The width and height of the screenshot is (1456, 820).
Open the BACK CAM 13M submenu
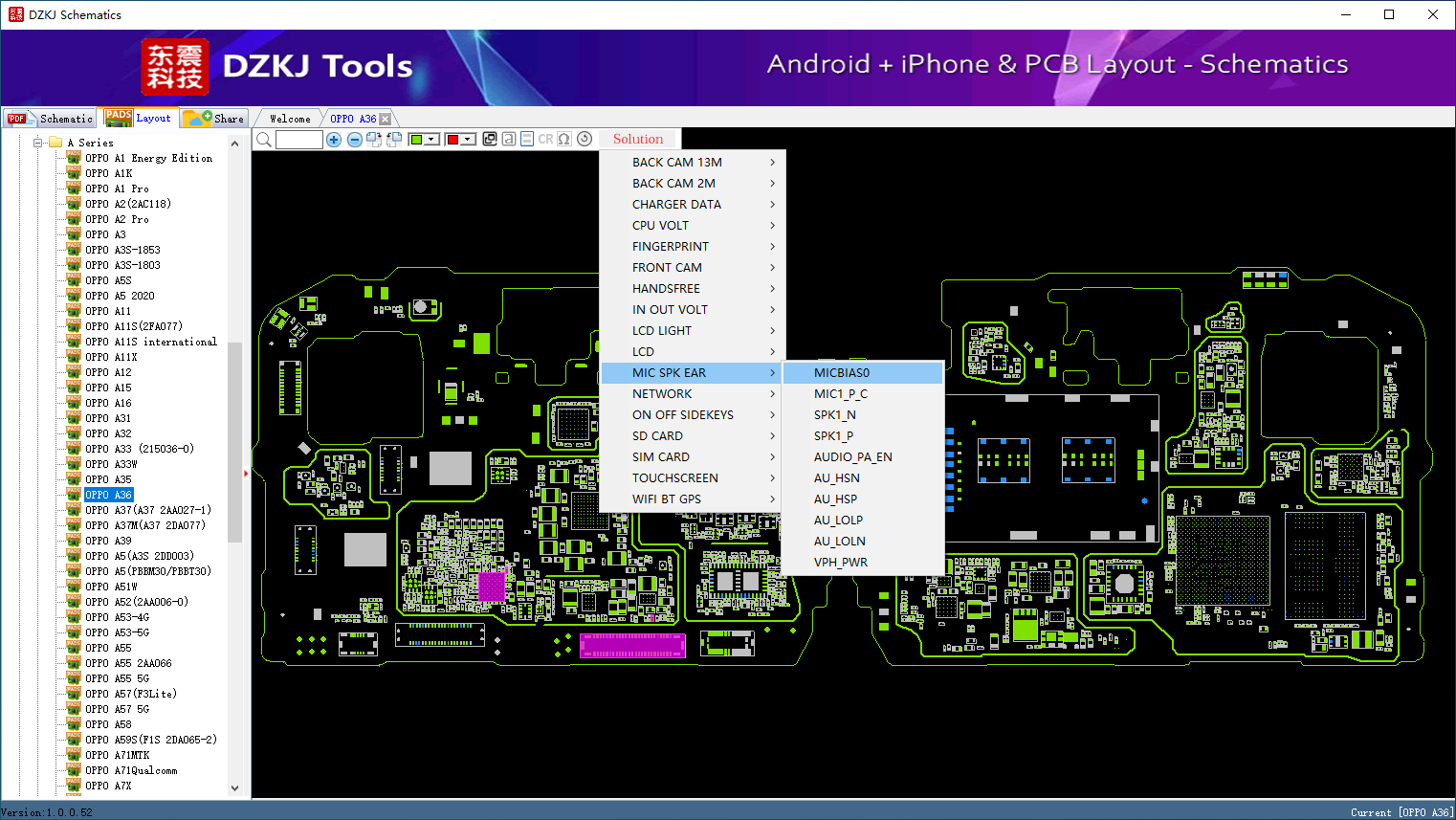[694, 163]
